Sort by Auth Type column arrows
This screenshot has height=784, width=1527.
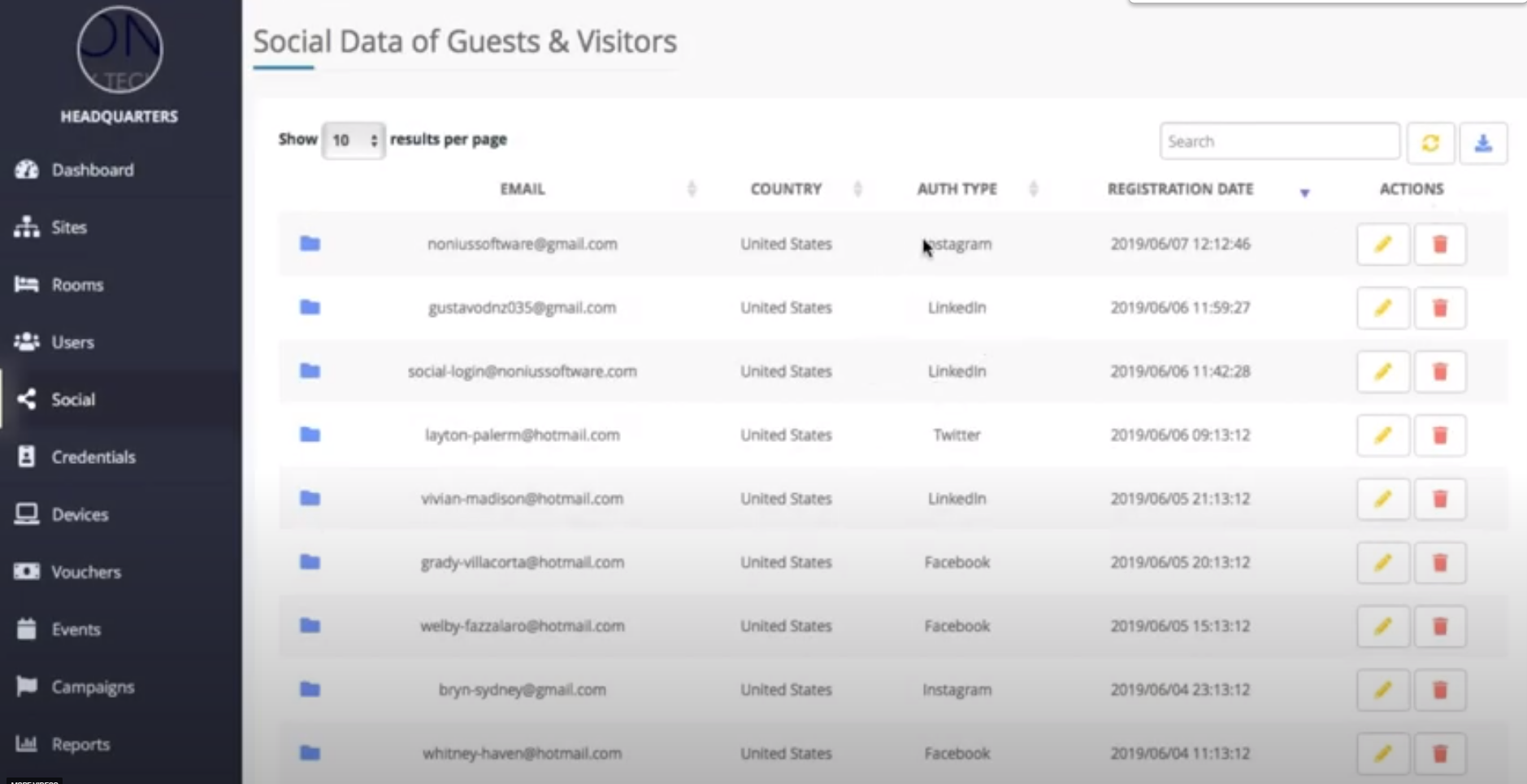[x=1033, y=189]
